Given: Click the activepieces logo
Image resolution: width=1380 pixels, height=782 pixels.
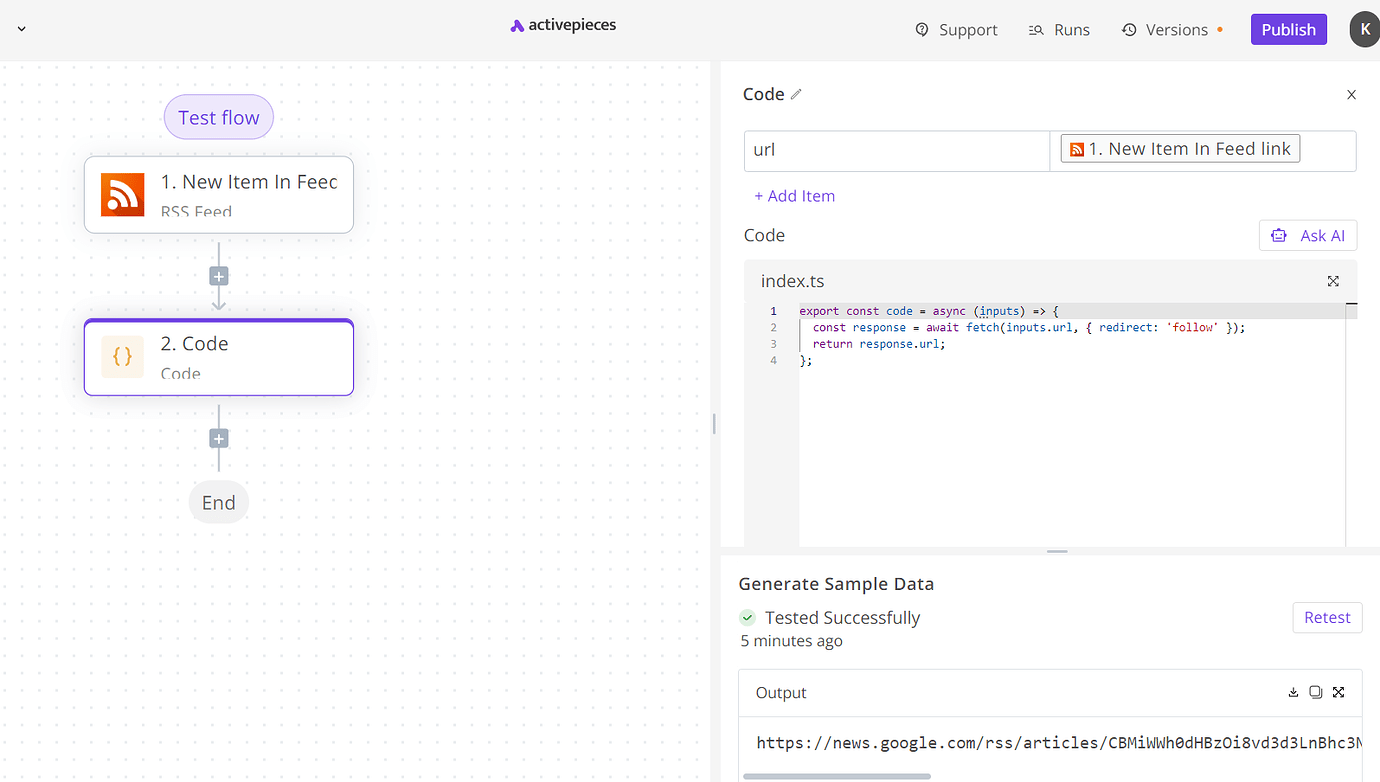Looking at the screenshot, I should 562,25.
